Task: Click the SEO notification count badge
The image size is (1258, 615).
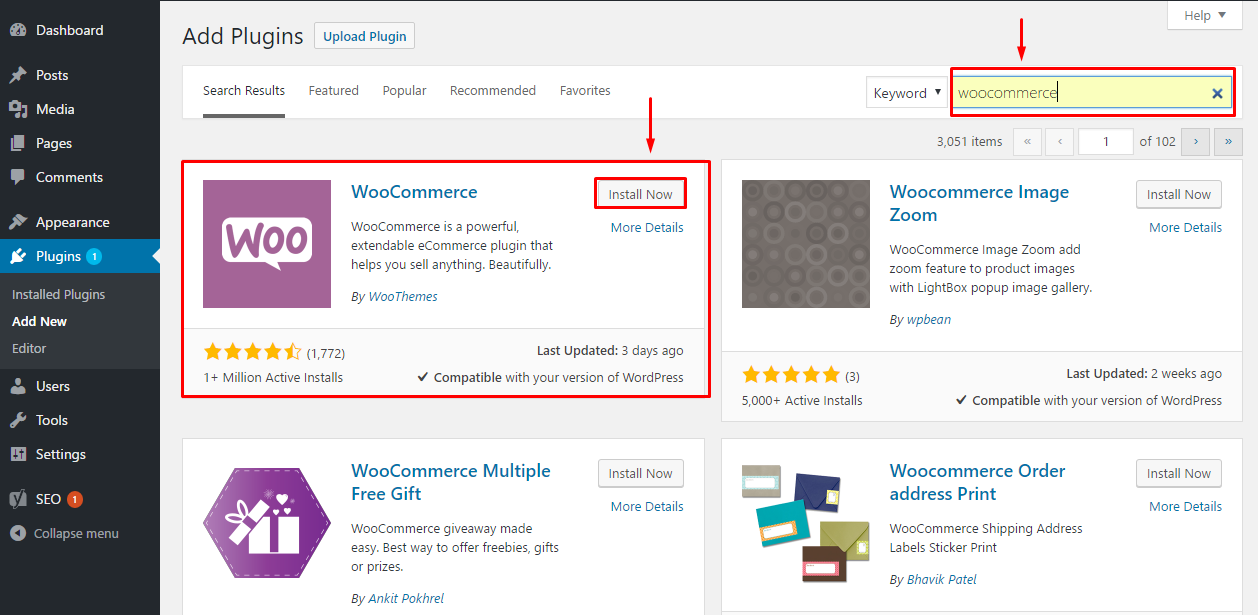Action: click(x=75, y=499)
